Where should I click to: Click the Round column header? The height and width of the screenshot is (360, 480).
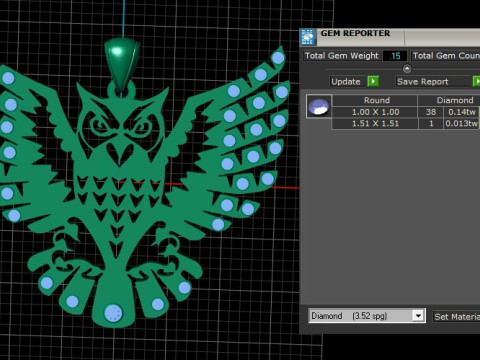point(377,100)
